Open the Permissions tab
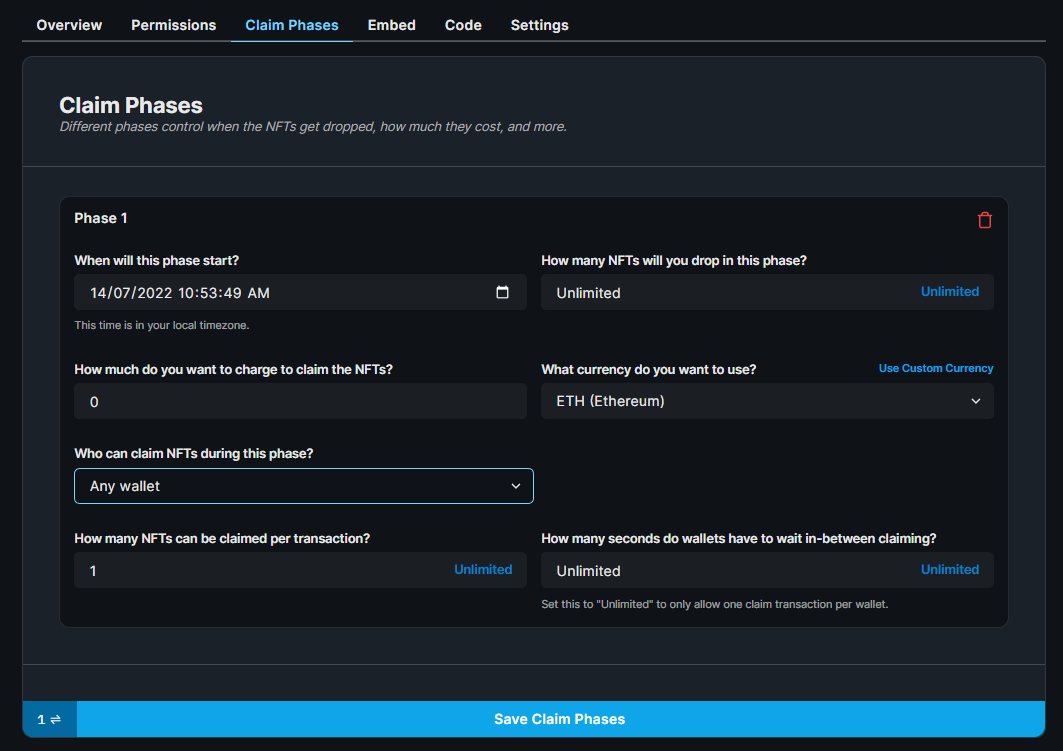Image resolution: width=1063 pixels, height=751 pixels. [174, 25]
